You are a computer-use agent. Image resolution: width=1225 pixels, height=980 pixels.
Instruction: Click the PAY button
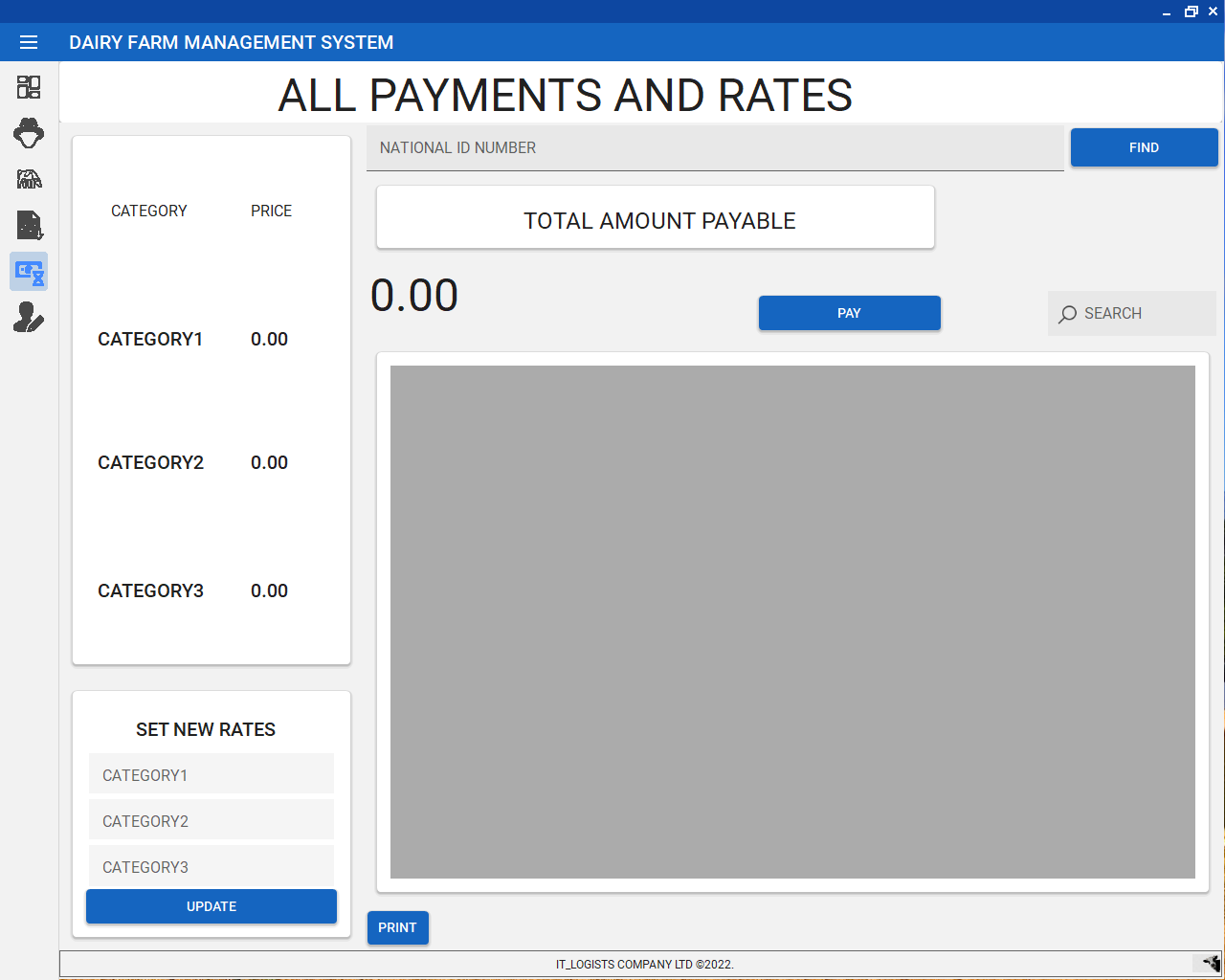(849, 313)
